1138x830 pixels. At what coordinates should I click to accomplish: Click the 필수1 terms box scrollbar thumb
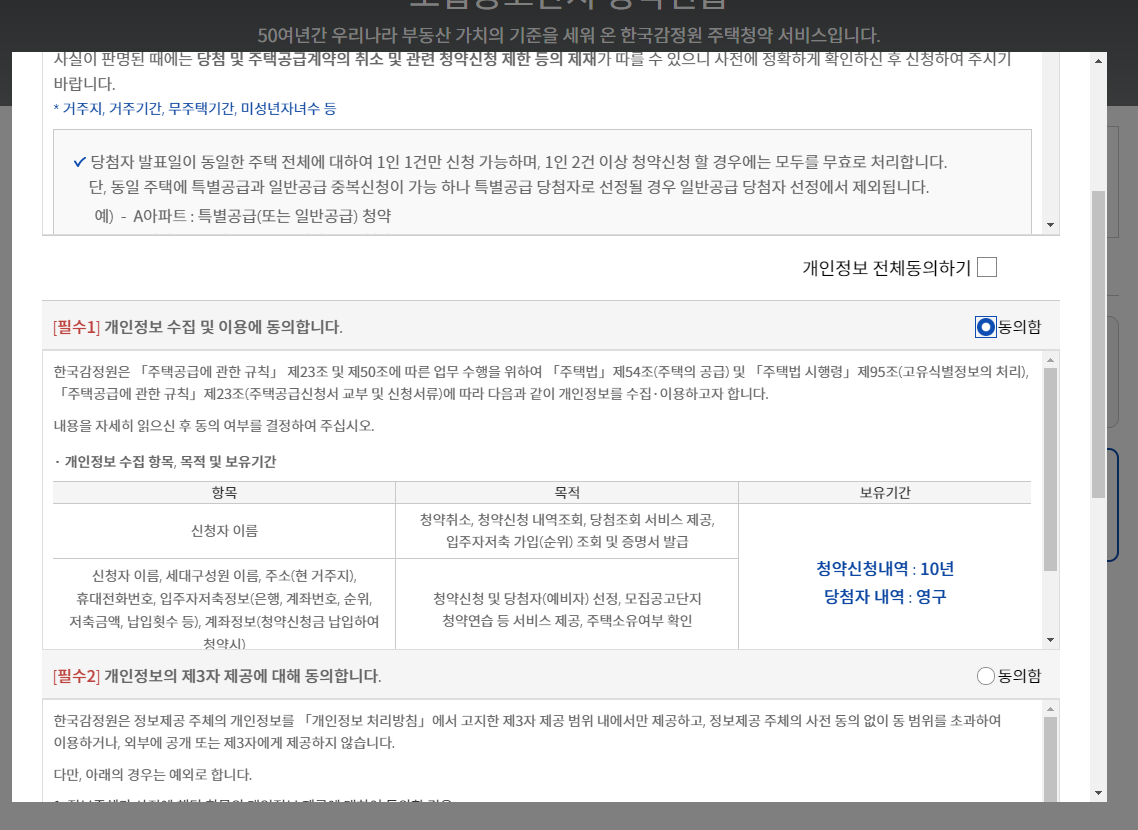click(x=1050, y=469)
